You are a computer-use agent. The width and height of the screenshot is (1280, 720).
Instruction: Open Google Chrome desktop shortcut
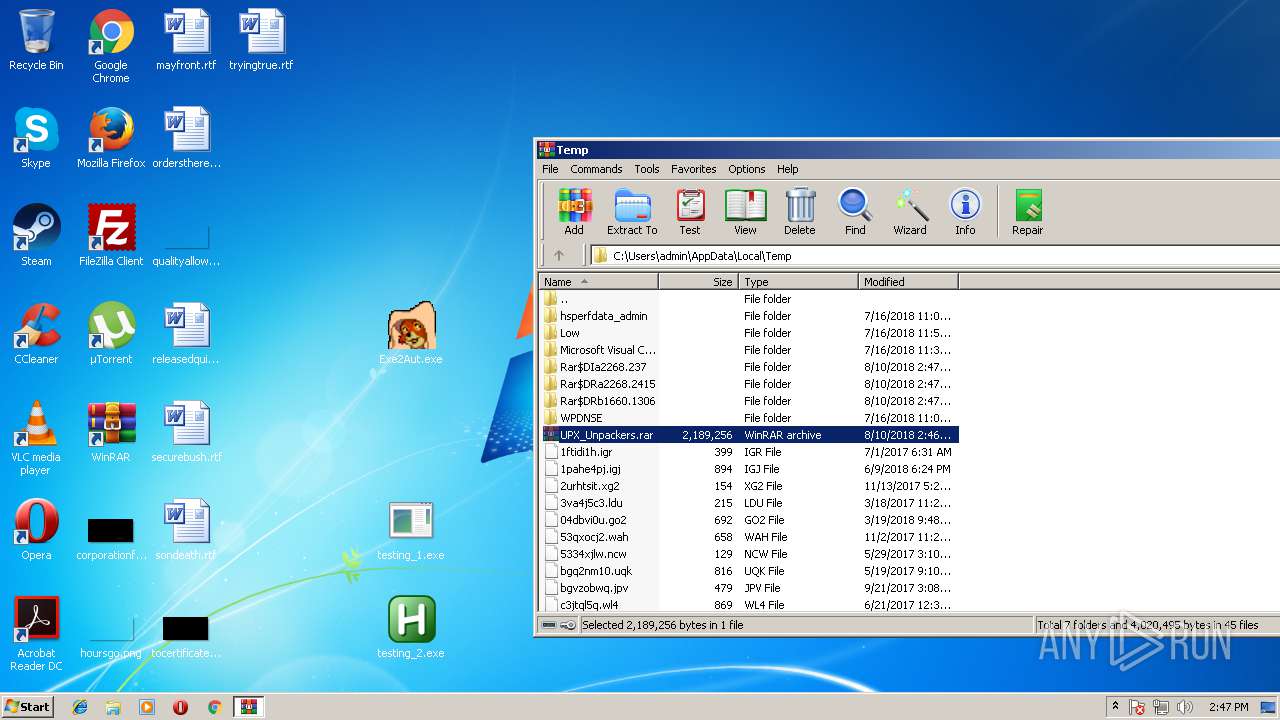click(x=111, y=46)
